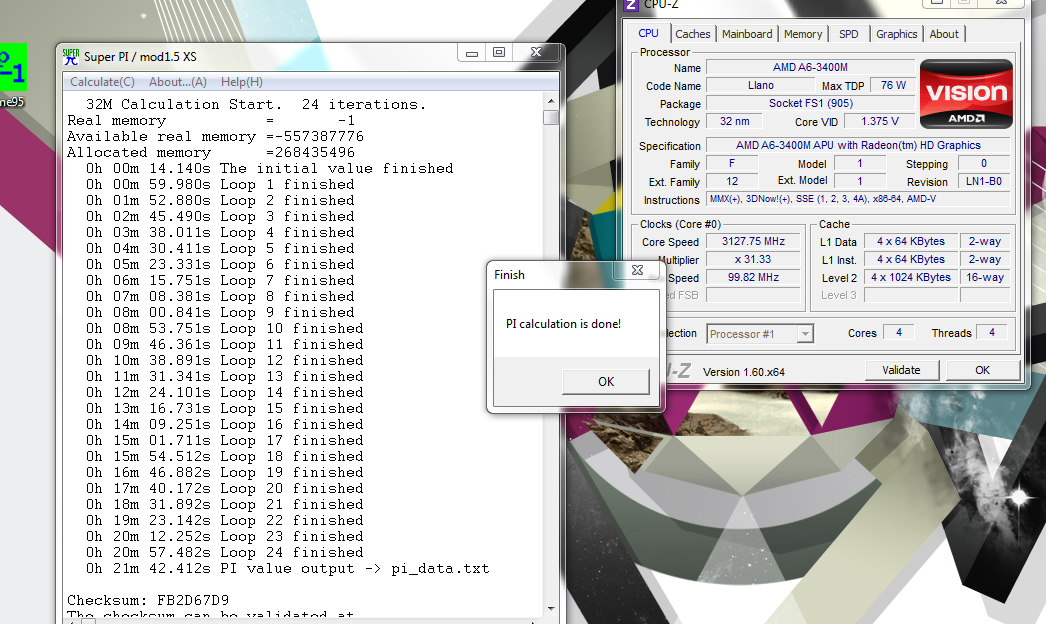Click the OK button in CPU-Z
Screen dimensions: 1046x624
983,370
